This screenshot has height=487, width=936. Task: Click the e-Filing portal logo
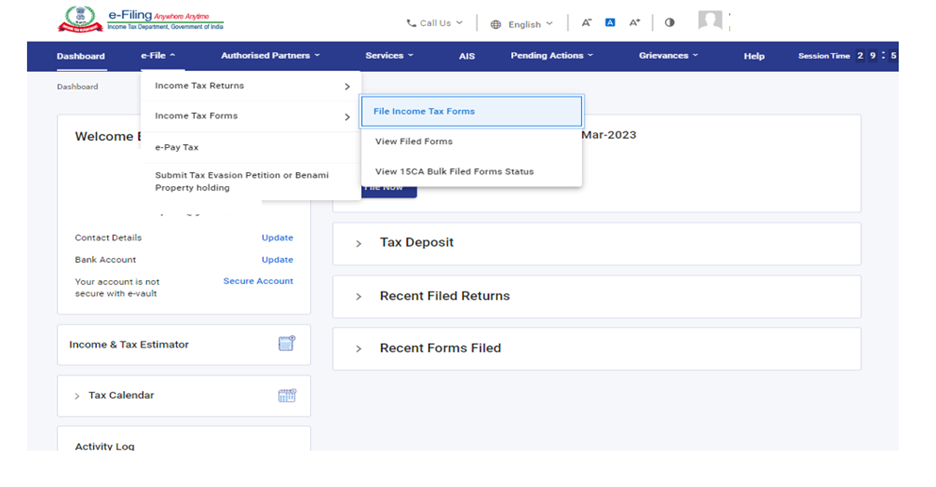[x=140, y=20]
